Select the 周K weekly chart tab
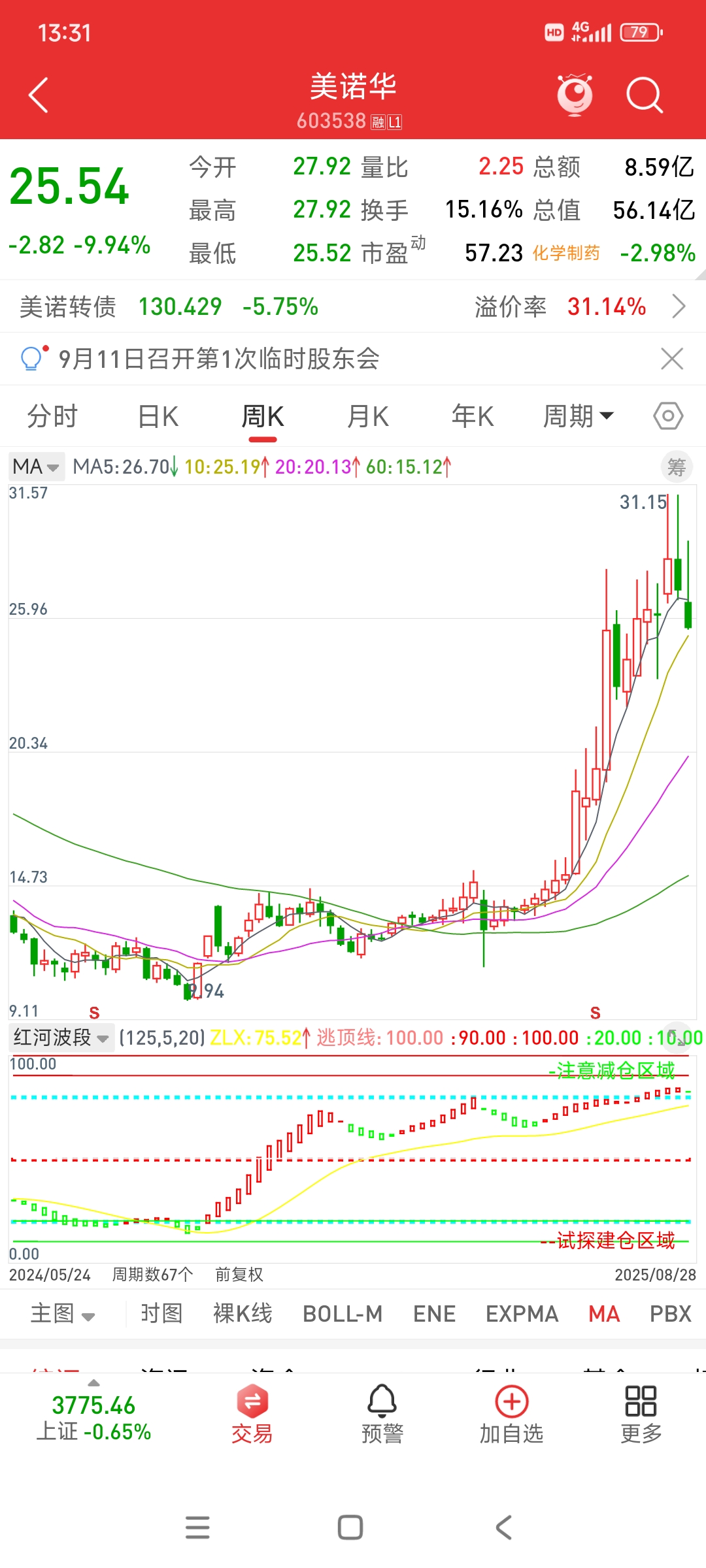Image resolution: width=706 pixels, height=1568 pixels. tap(263, 416)
